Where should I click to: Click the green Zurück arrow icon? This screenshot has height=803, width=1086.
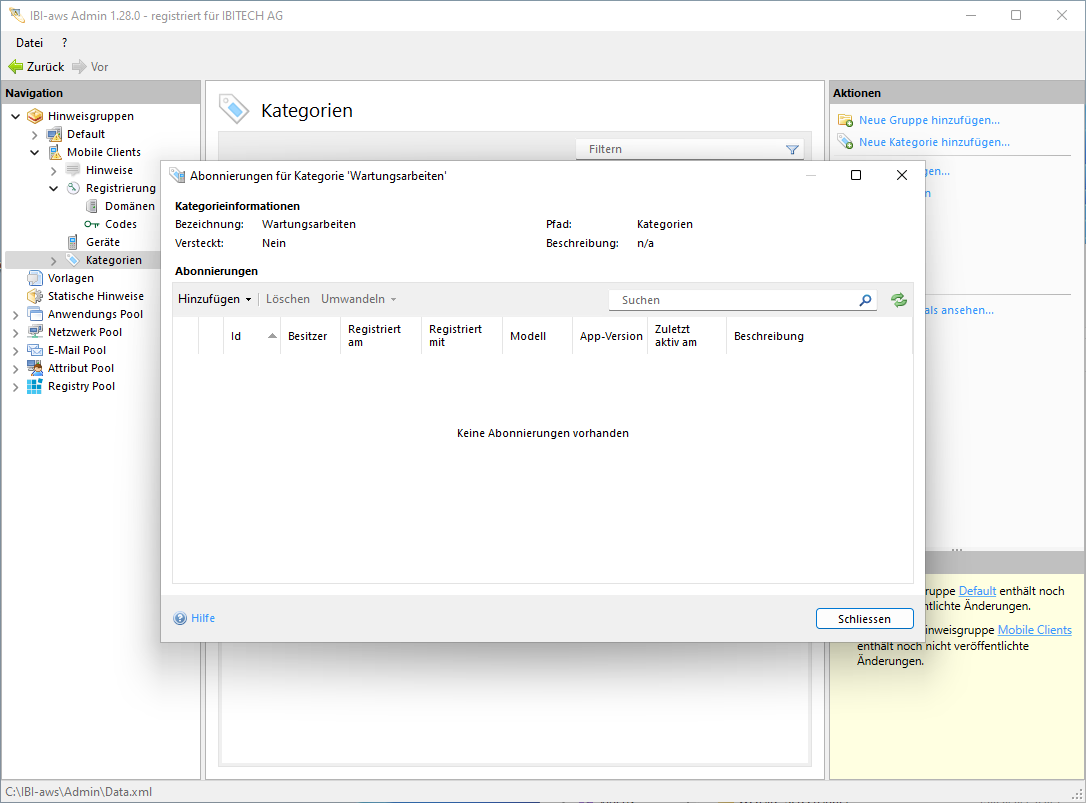(x=15, y=67)
